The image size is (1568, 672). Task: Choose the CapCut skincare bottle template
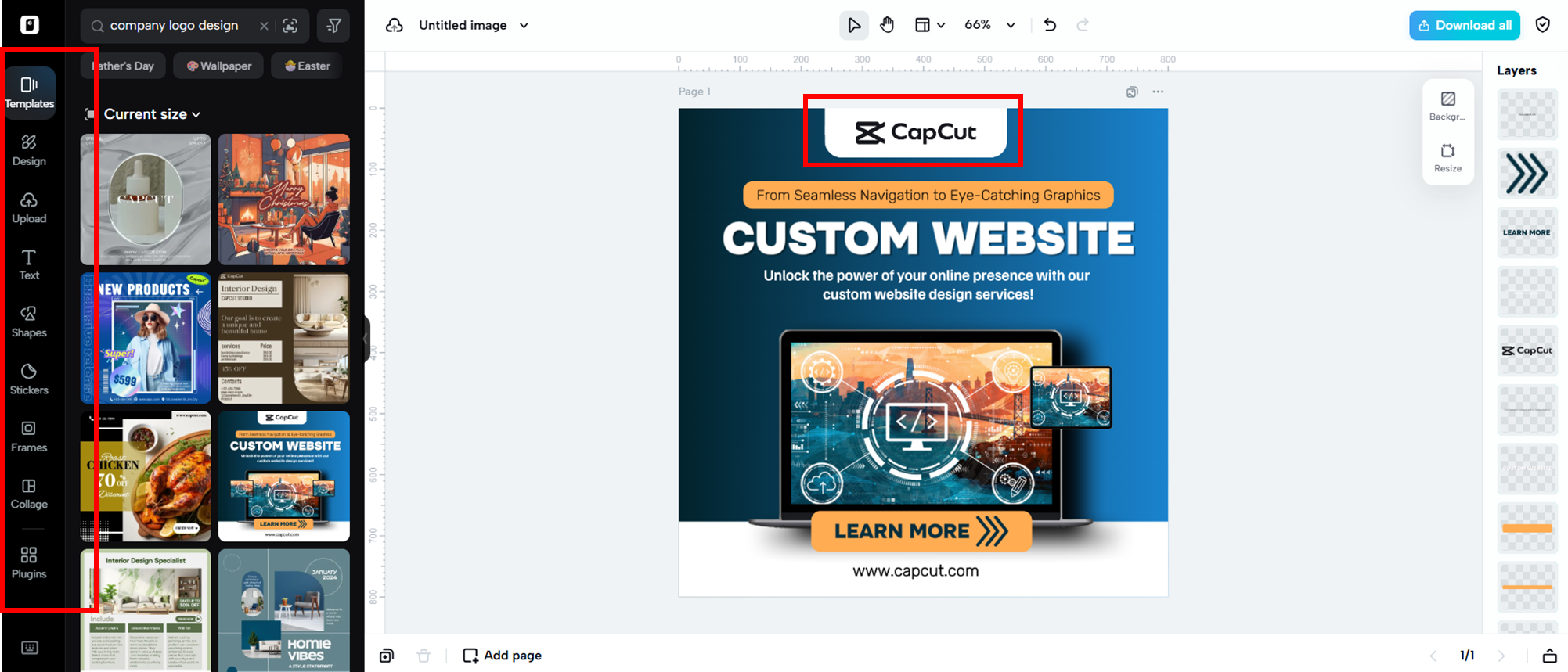click(146, 199)
